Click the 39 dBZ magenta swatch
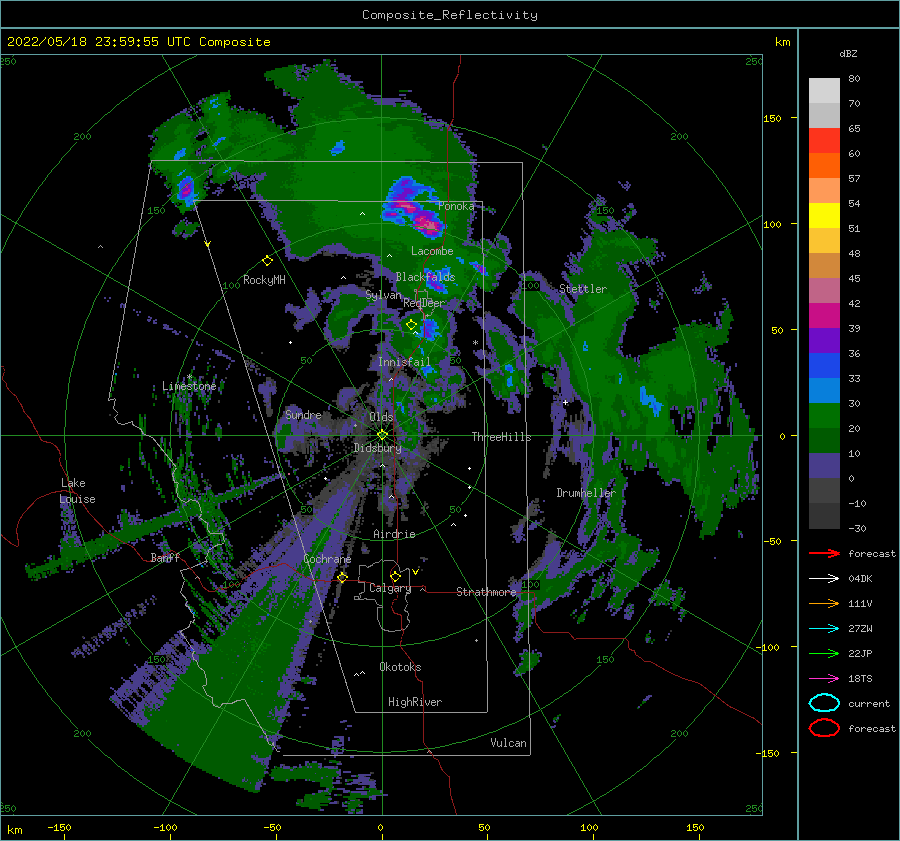Image resolution: width=900 pixels, height=841 pixels. (824, 316)
